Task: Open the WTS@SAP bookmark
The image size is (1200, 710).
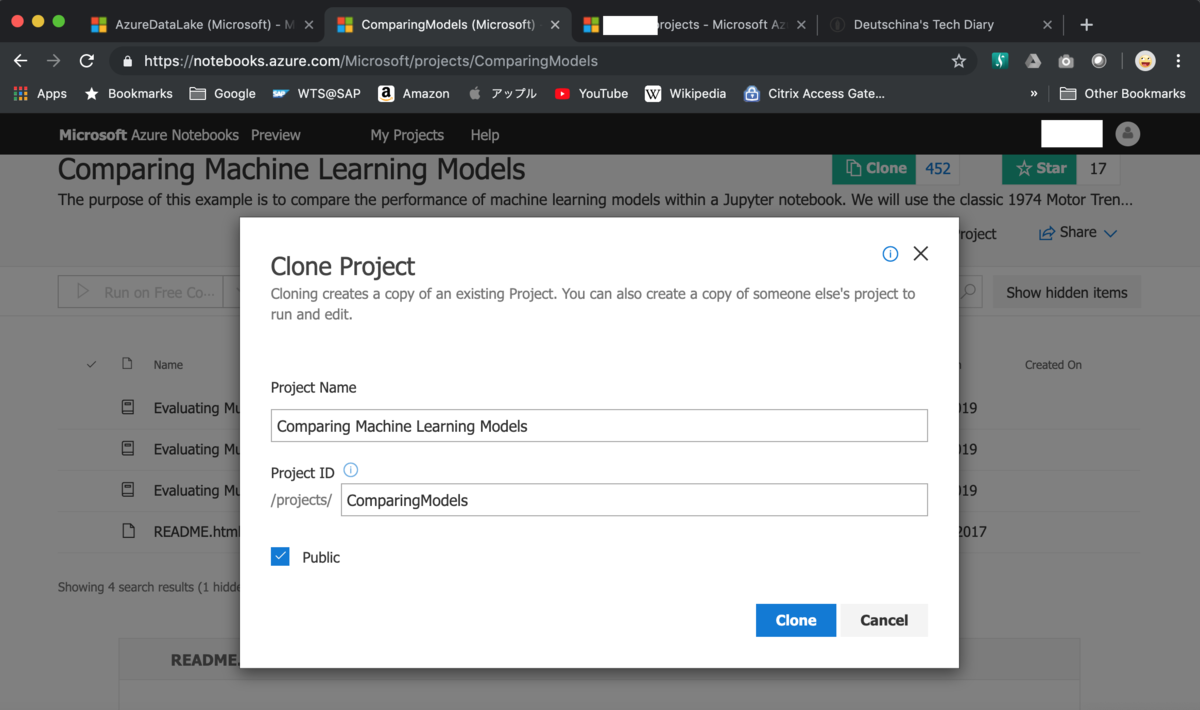Action: [x=316, y=93]
